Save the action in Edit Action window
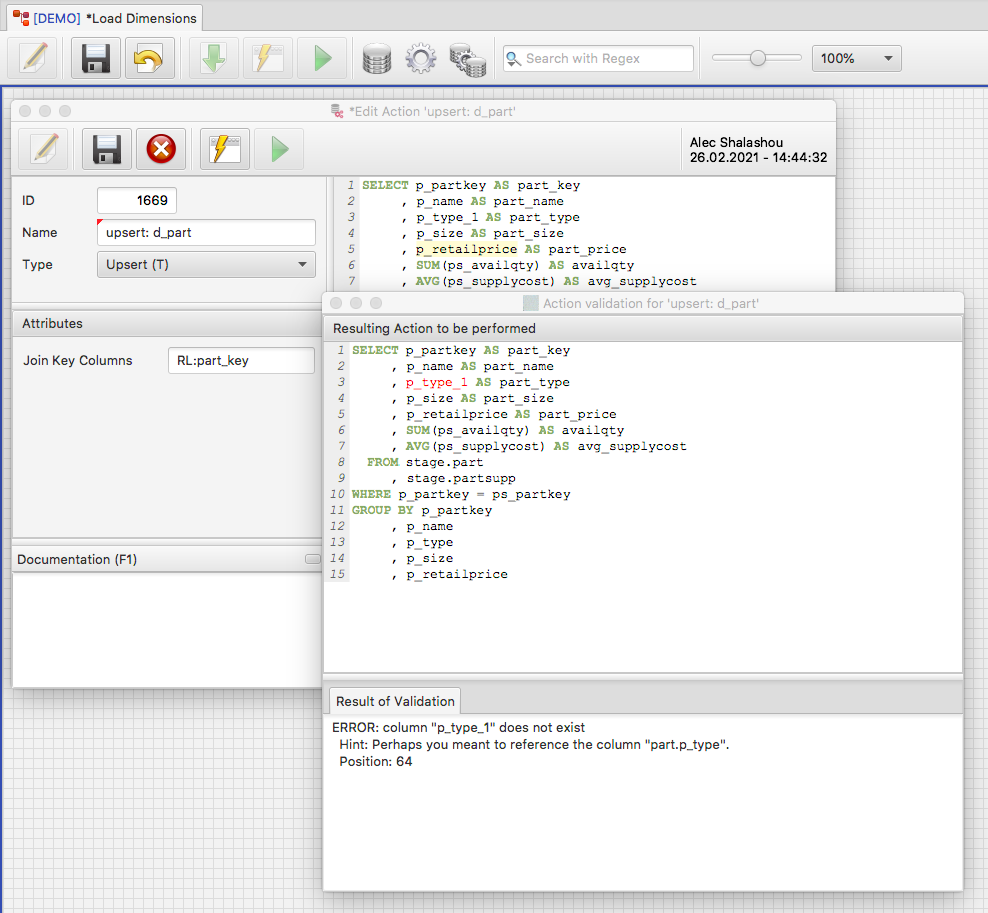The width and height of the screenshot is (988, 913). coord(107,150)
